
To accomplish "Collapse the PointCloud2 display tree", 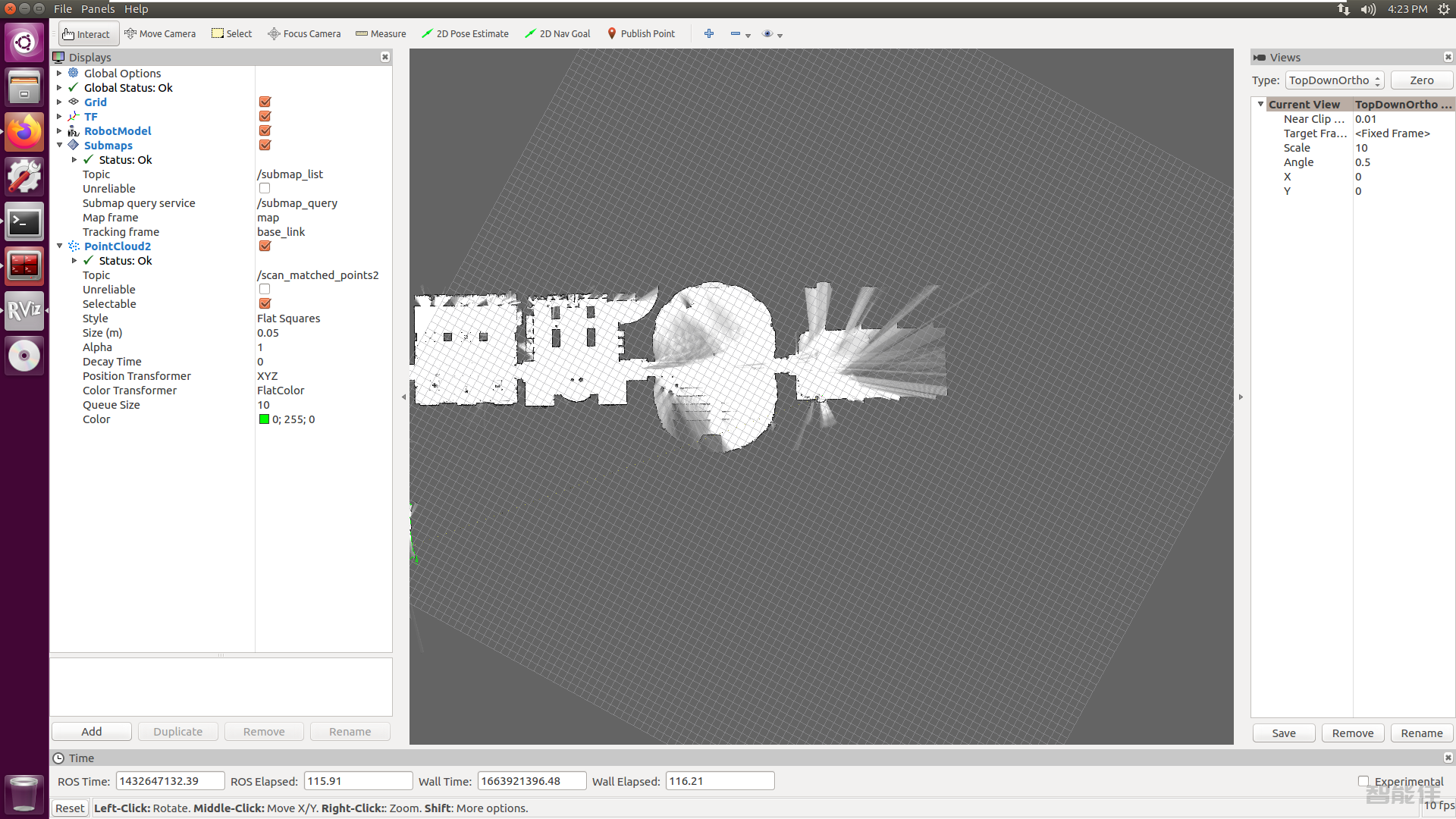I will pyautogui.click(x=59, y=246).
